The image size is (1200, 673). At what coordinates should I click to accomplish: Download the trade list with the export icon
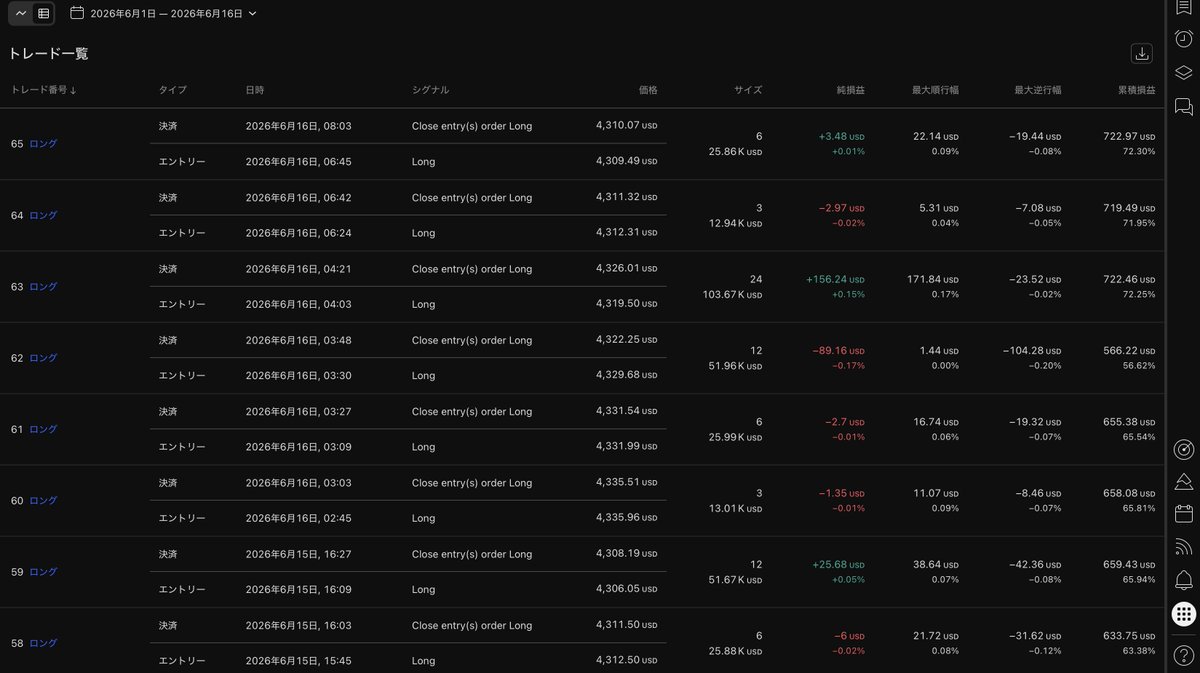[1141, 54]
